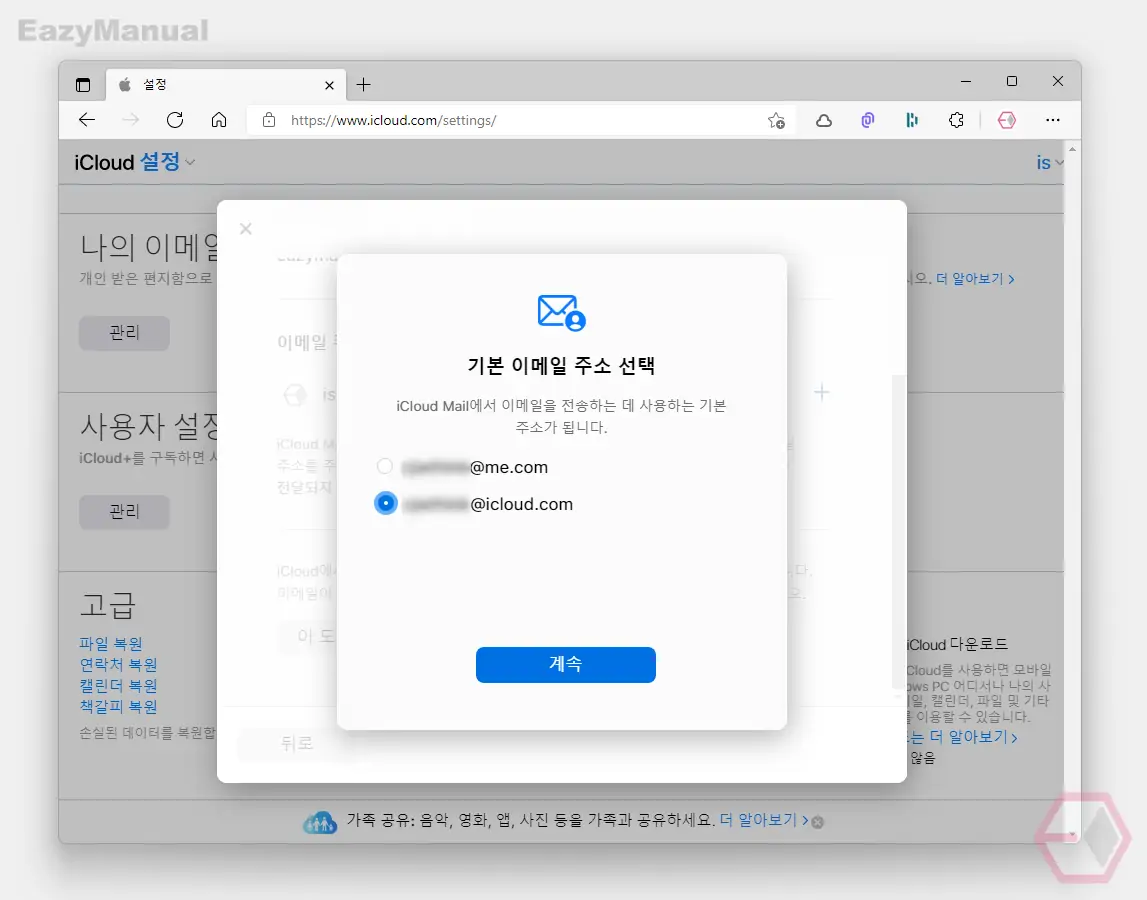Add page to favorites star icon
The height and width of the screenshot is (900, 1147).
click(776, 121)
